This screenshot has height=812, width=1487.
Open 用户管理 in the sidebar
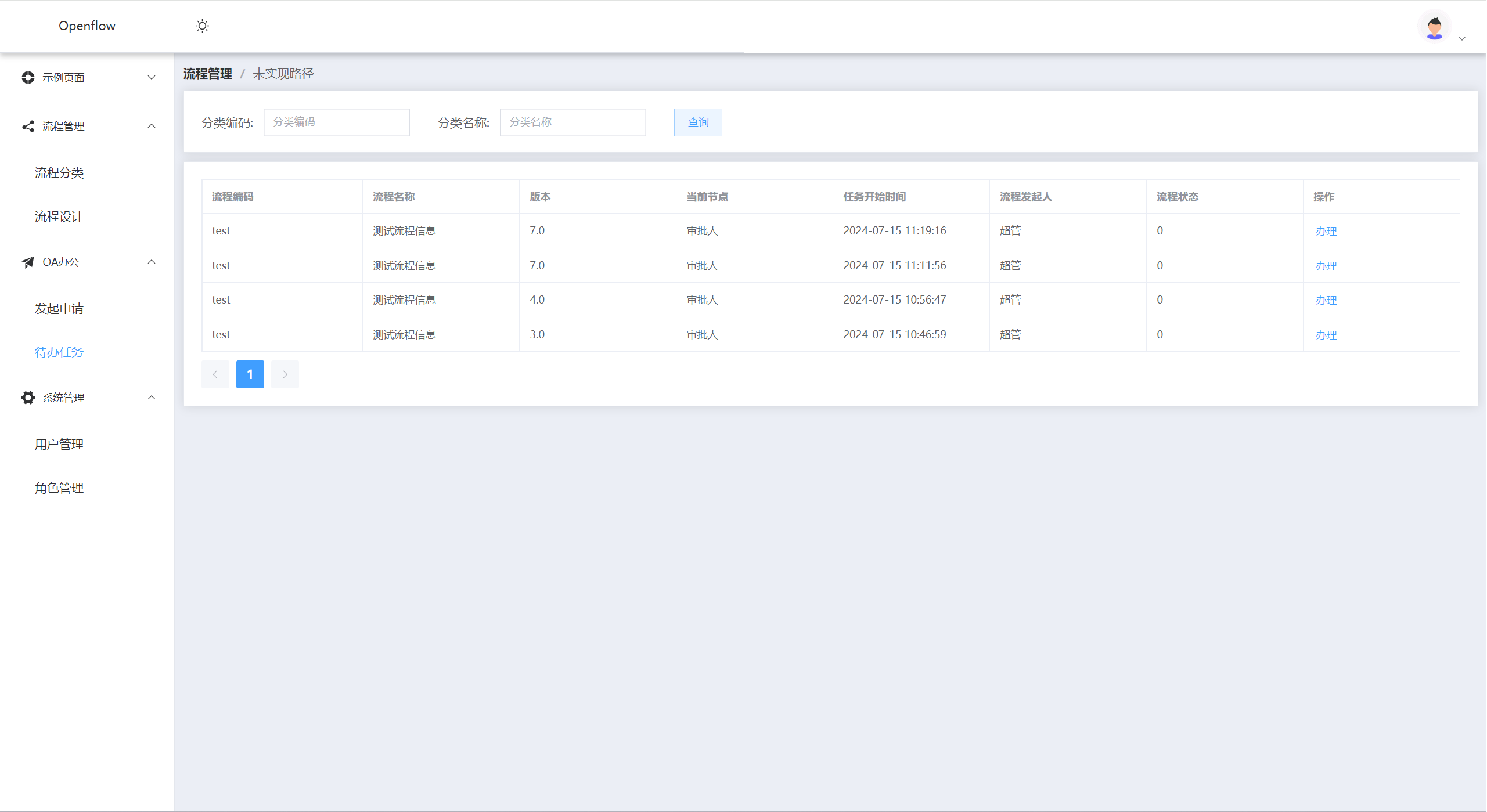59,445
